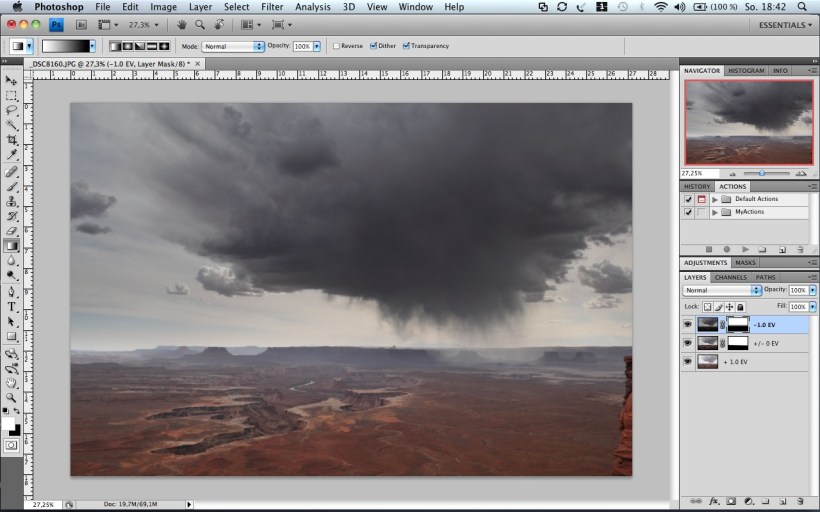Select the Type tool
The image size is (820, 512).
click(11, 307)
